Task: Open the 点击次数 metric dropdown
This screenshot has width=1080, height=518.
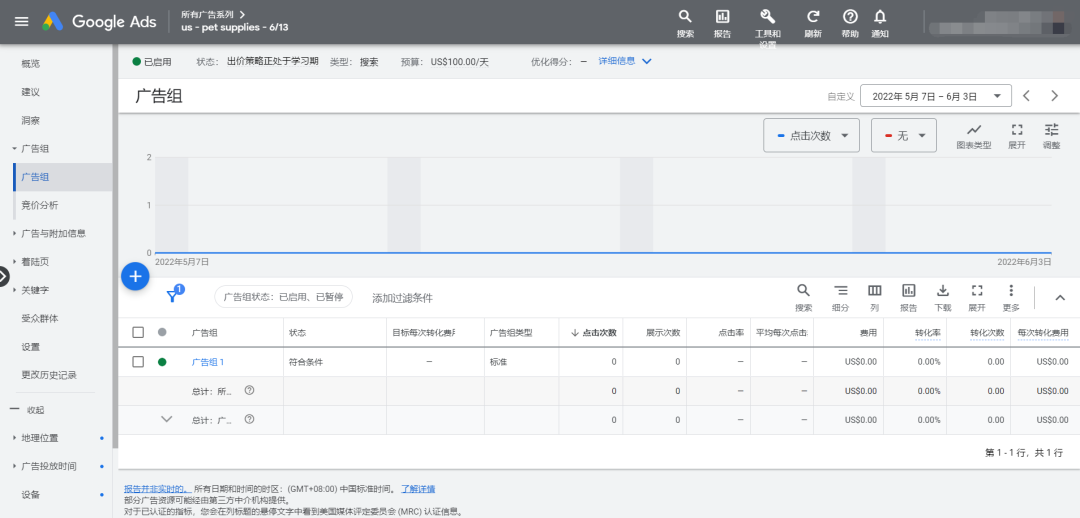Action: click(x=811, y=136)
